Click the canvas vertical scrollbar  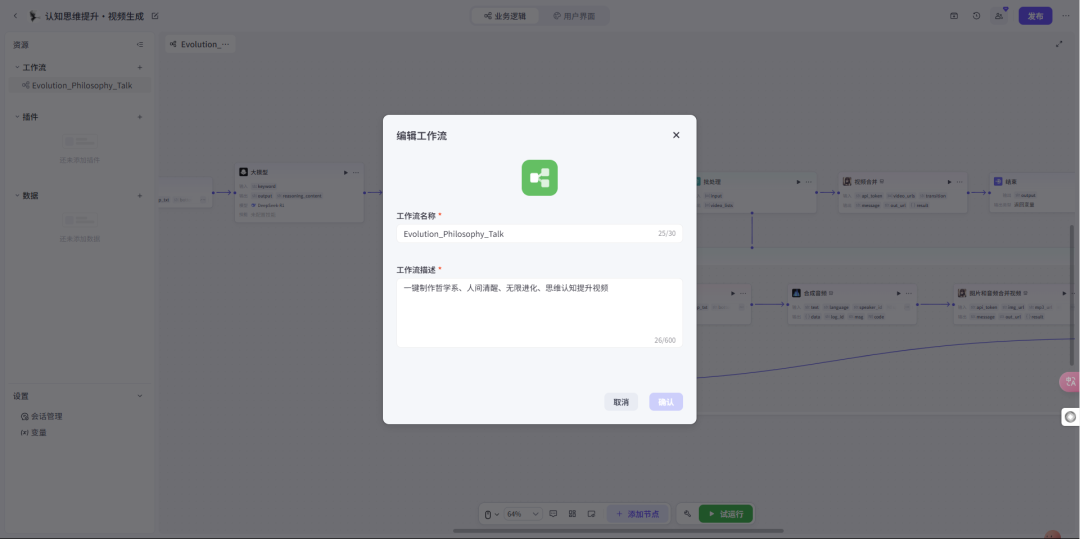click(1071, 295)
